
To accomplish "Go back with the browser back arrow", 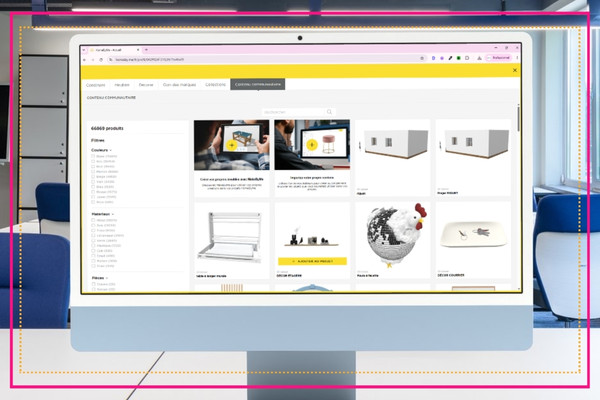I will pos(85,60).
